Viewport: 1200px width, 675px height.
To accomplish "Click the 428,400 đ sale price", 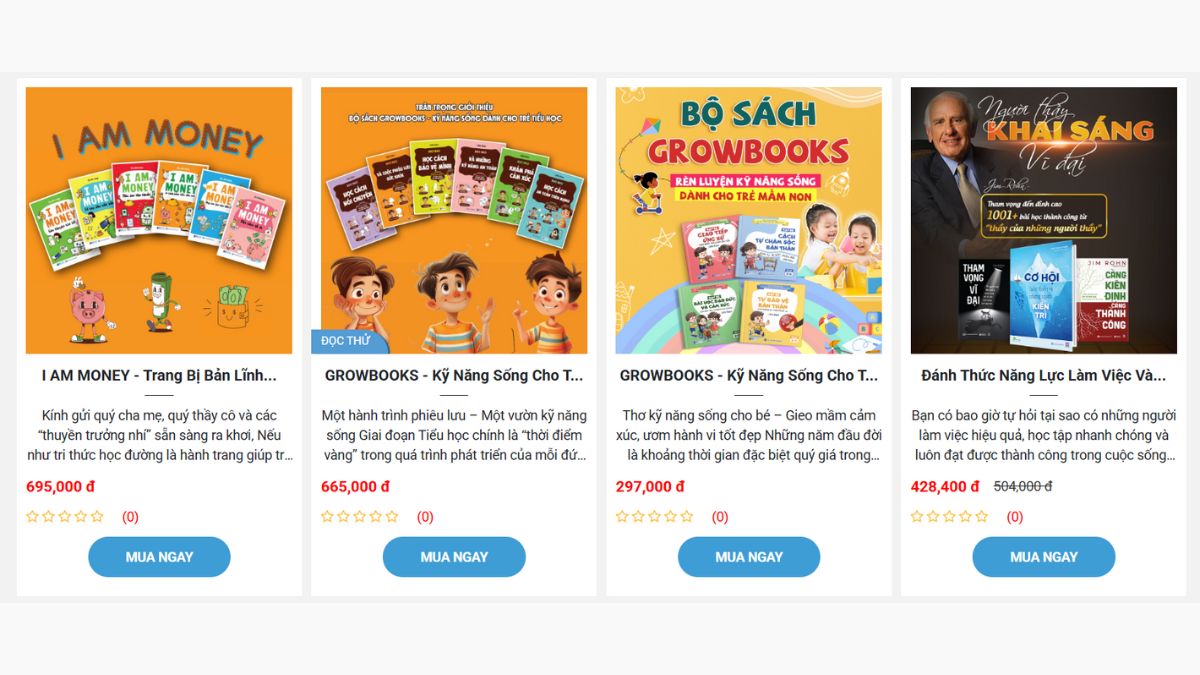I will (x=945, y=487).
